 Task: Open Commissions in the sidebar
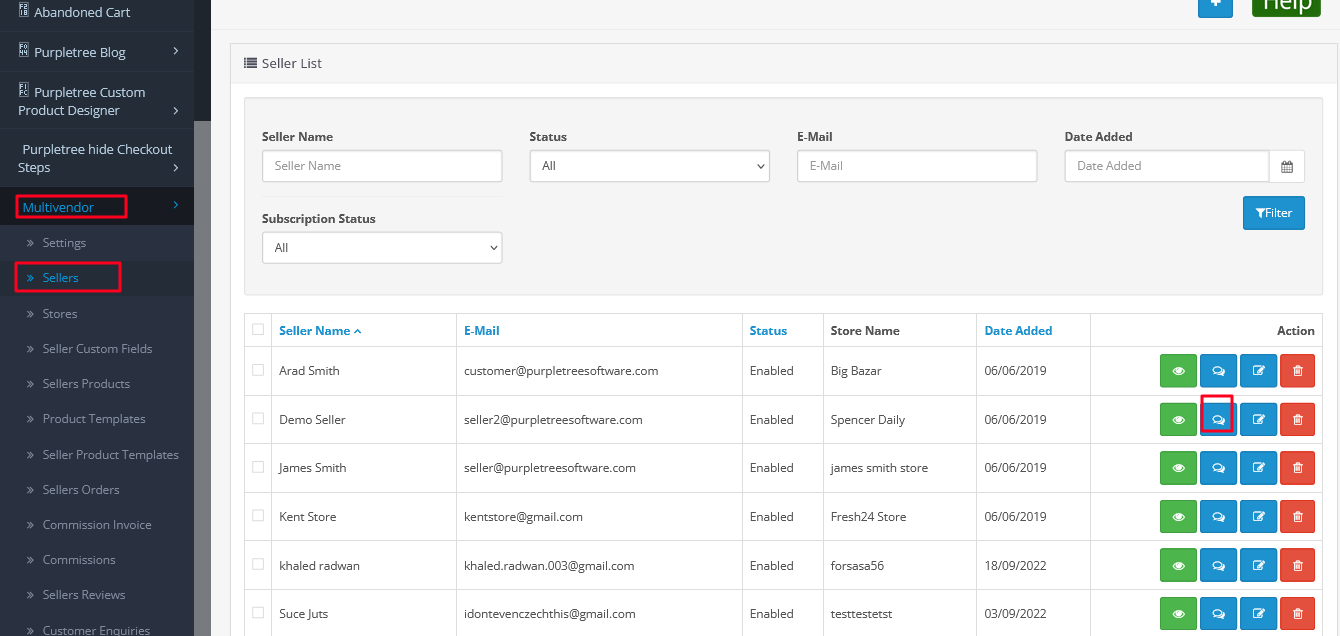point(79,560)
